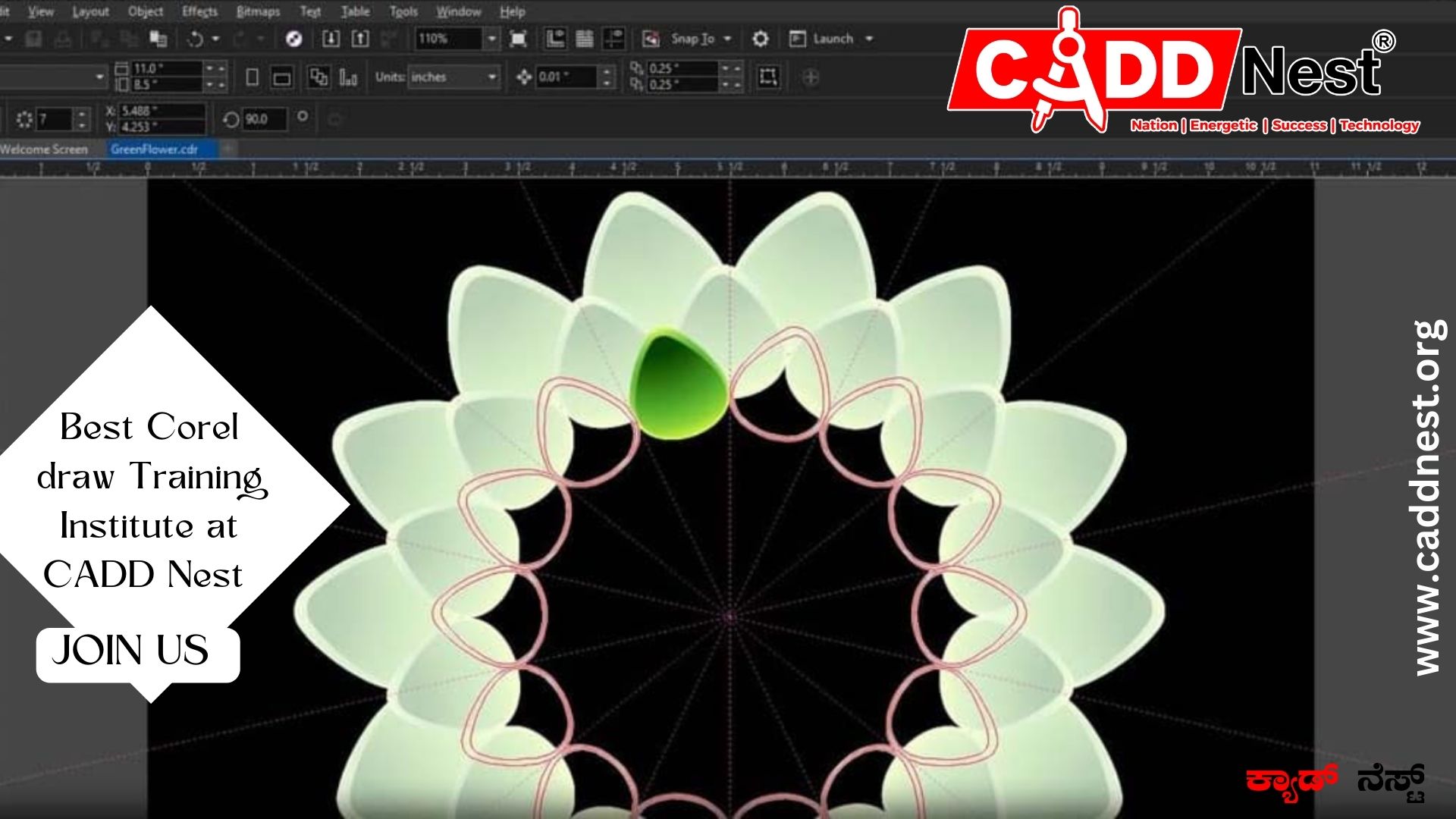Adjust the points-or-sides stepper arrows
Image resolution: width=1456 pixels, height=819 pixels.
(x=83, y=120)
